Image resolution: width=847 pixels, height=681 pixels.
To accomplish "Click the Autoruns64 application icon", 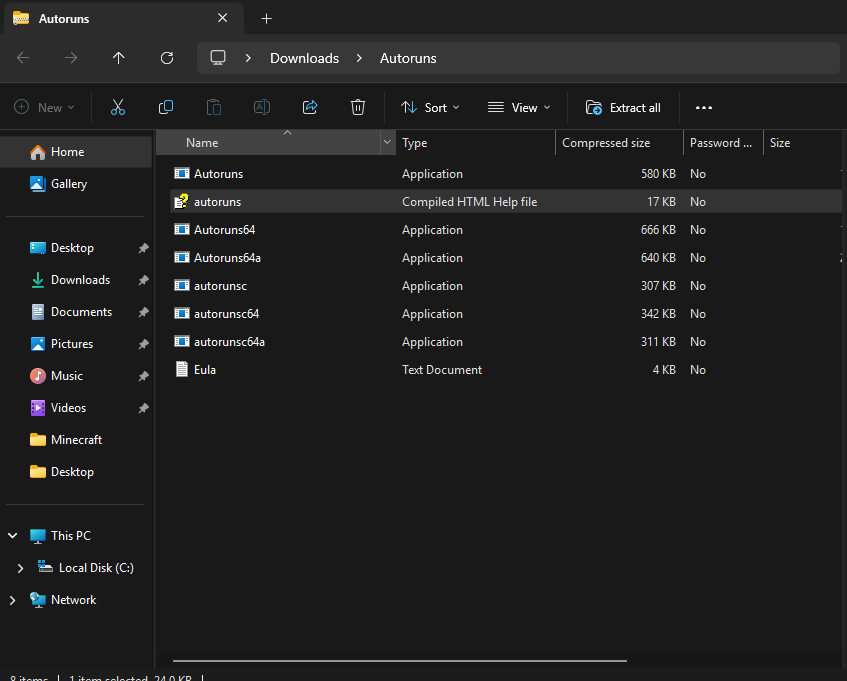I will pyautogui.click(x=182, y=230).
